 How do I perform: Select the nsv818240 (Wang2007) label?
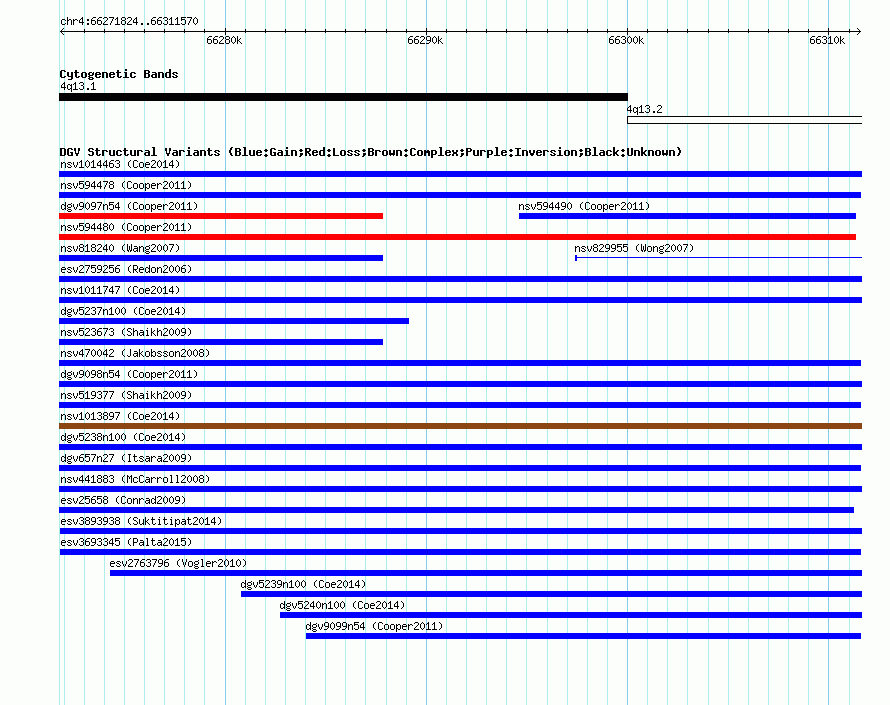click(x=120, y=249)
